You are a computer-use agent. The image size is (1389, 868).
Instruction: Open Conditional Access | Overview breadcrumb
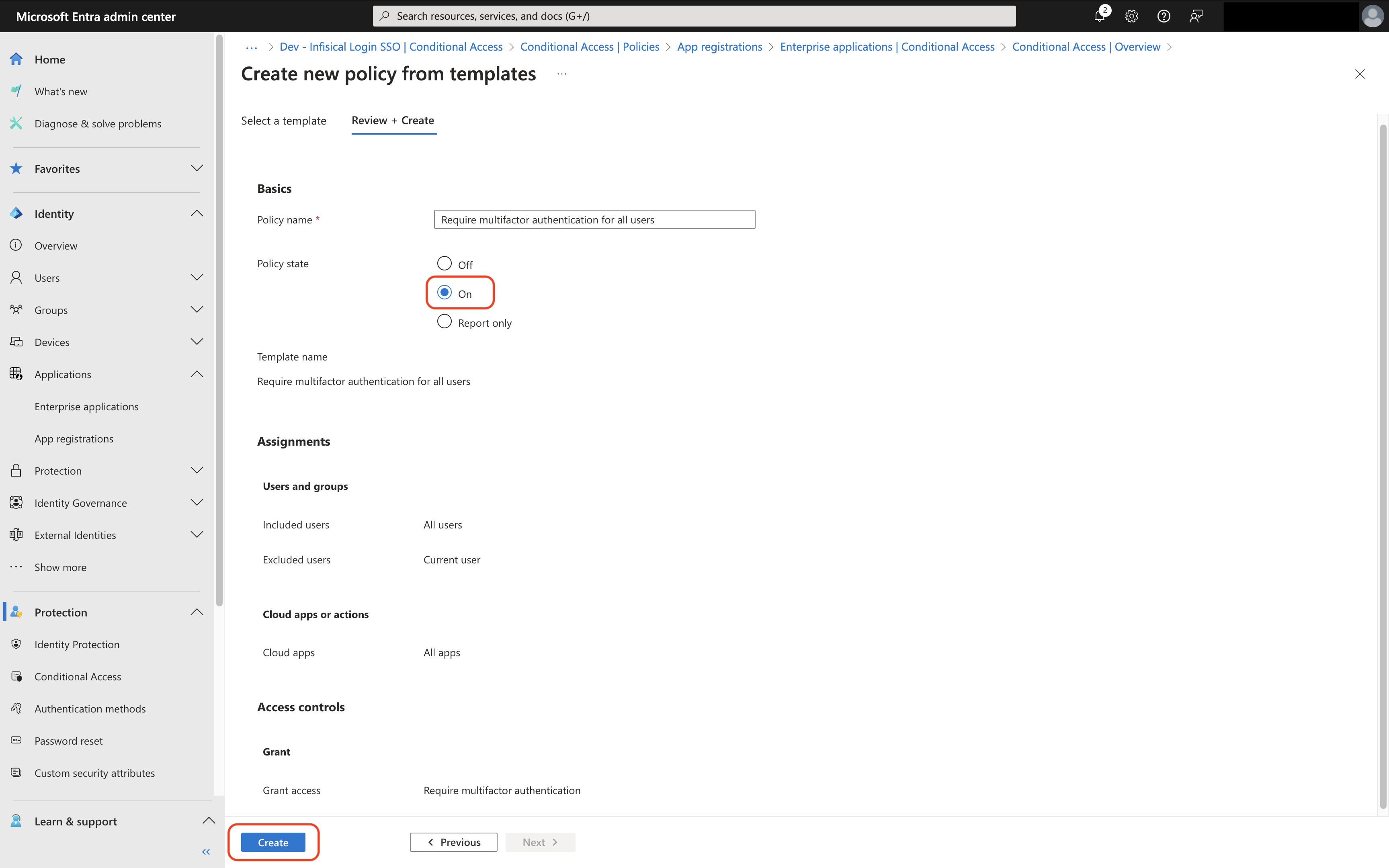1086,47
